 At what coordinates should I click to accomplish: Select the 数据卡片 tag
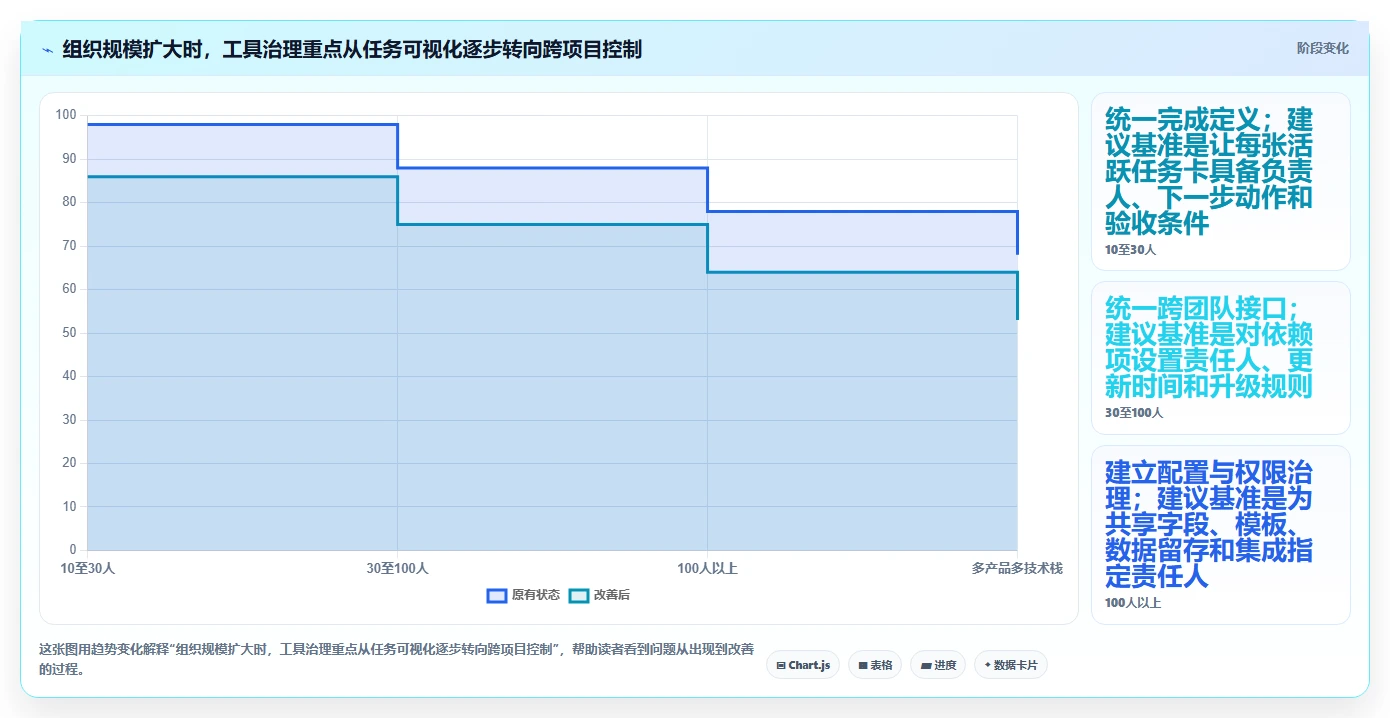pos(1011,665)
